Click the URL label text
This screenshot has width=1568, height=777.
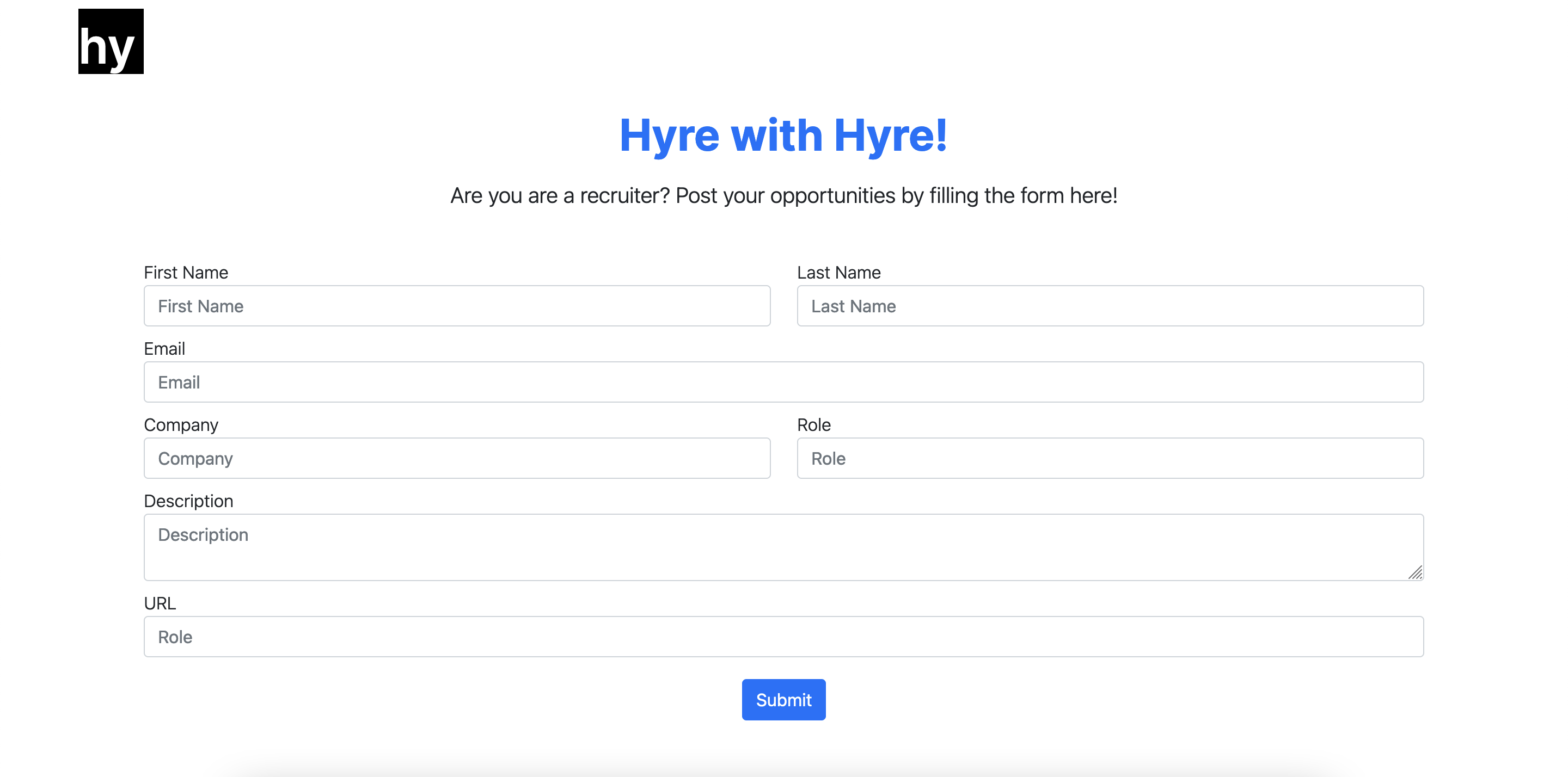pyautogui.click(x=160, y=603)
